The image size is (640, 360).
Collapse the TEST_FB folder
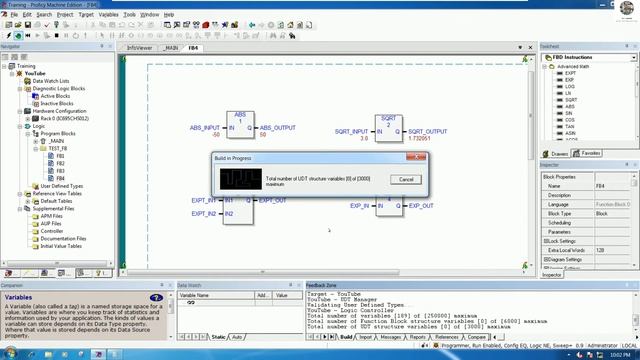36,149
